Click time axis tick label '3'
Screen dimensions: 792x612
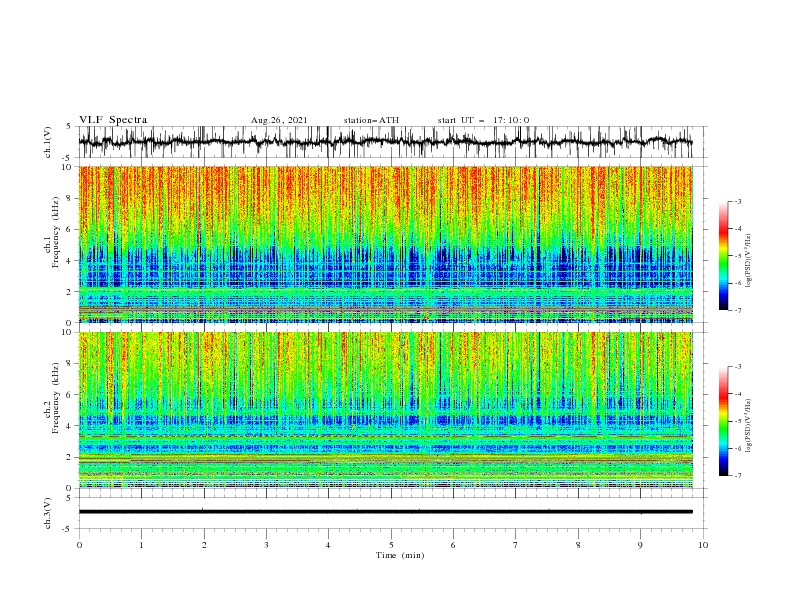[x=266, y=545]
